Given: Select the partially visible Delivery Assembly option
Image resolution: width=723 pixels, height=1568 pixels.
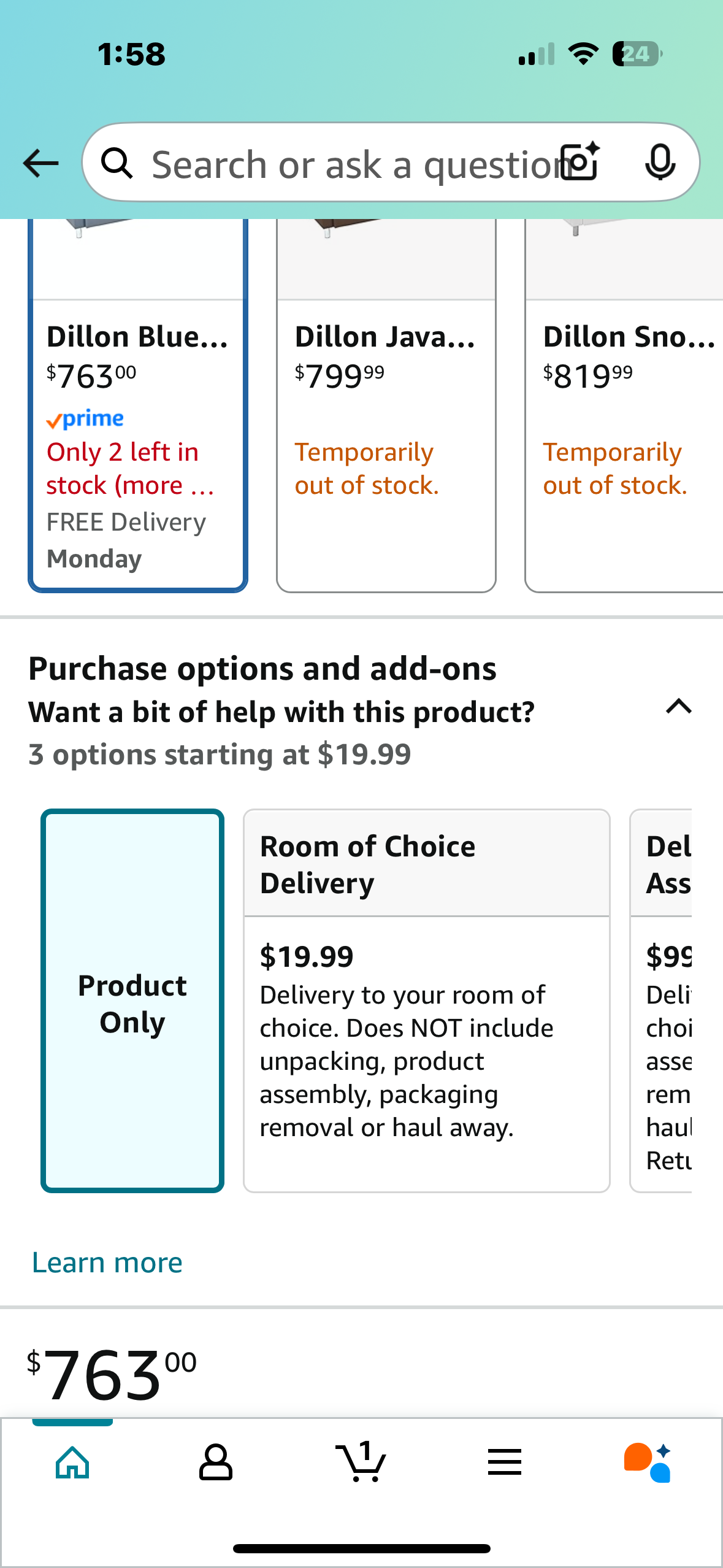Looking at the screenshot, I should 661,1001.
